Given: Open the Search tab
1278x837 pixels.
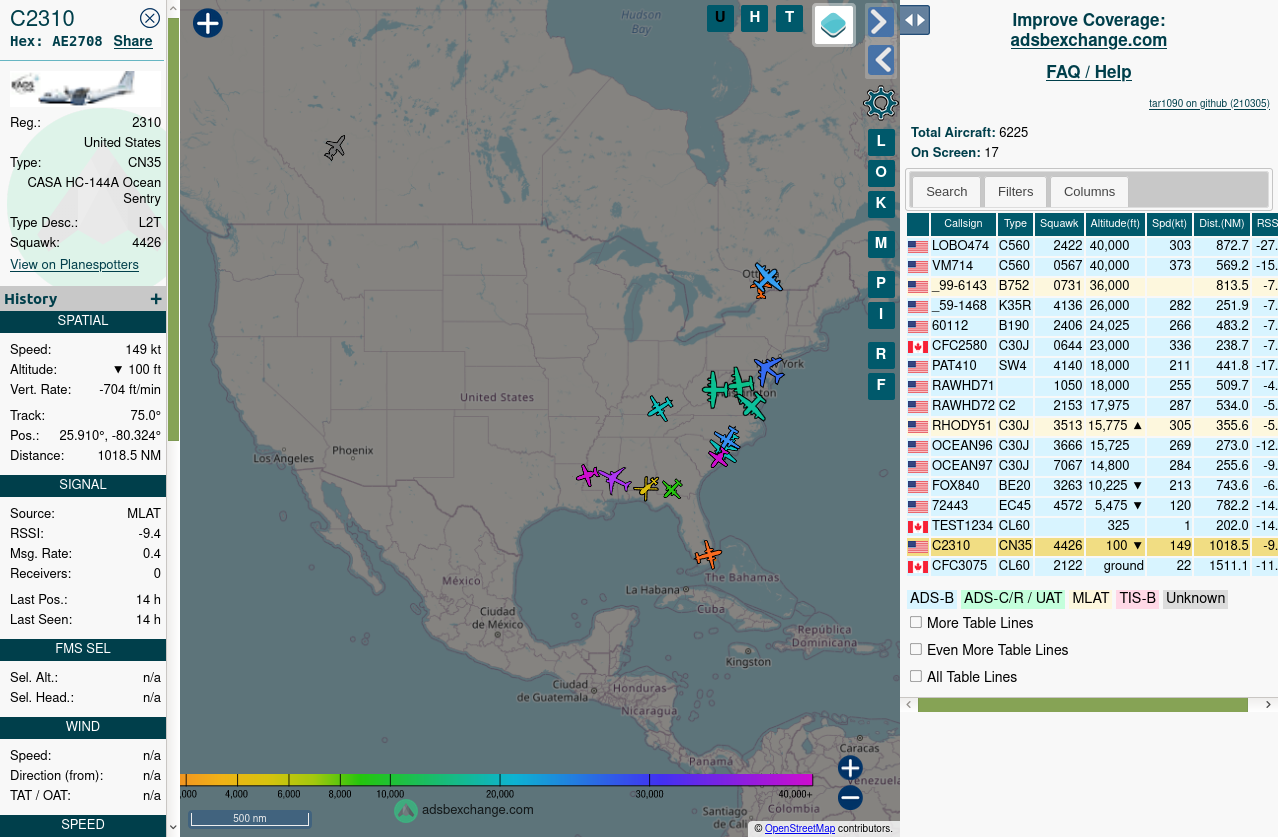Looking at the screenshot, I should (946, 192).
